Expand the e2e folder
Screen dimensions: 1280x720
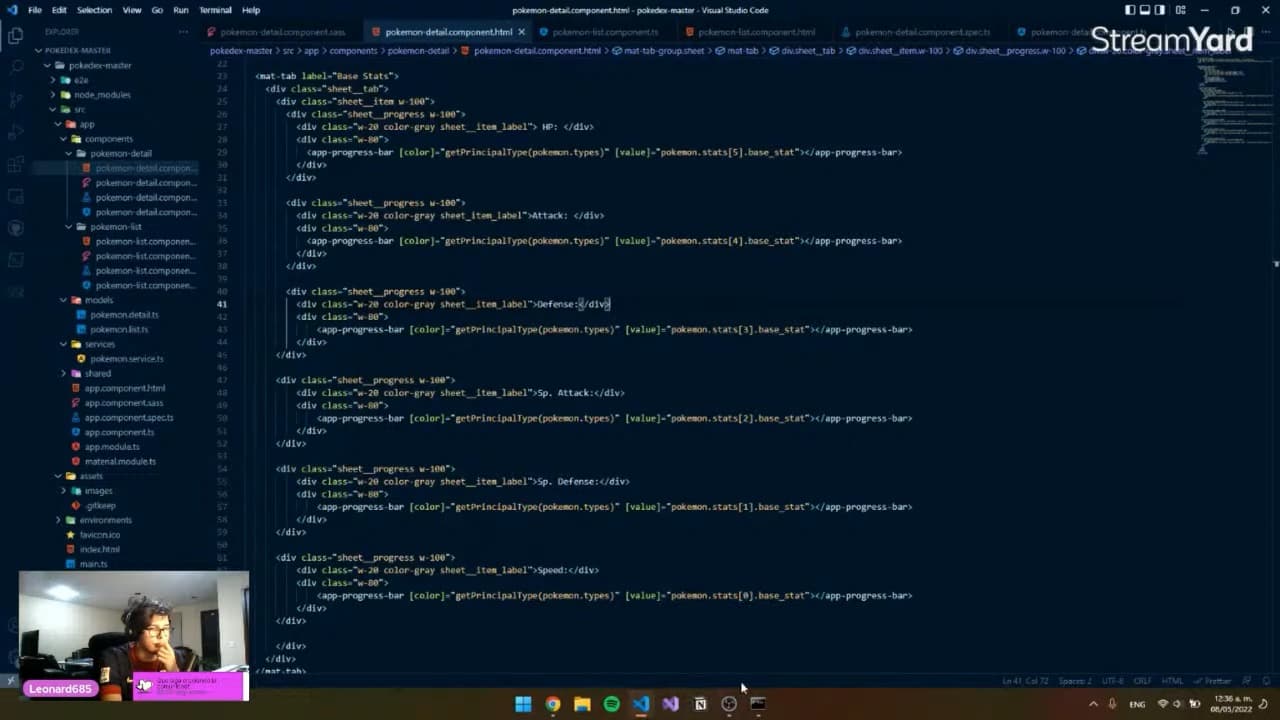[x=81, y=80]
